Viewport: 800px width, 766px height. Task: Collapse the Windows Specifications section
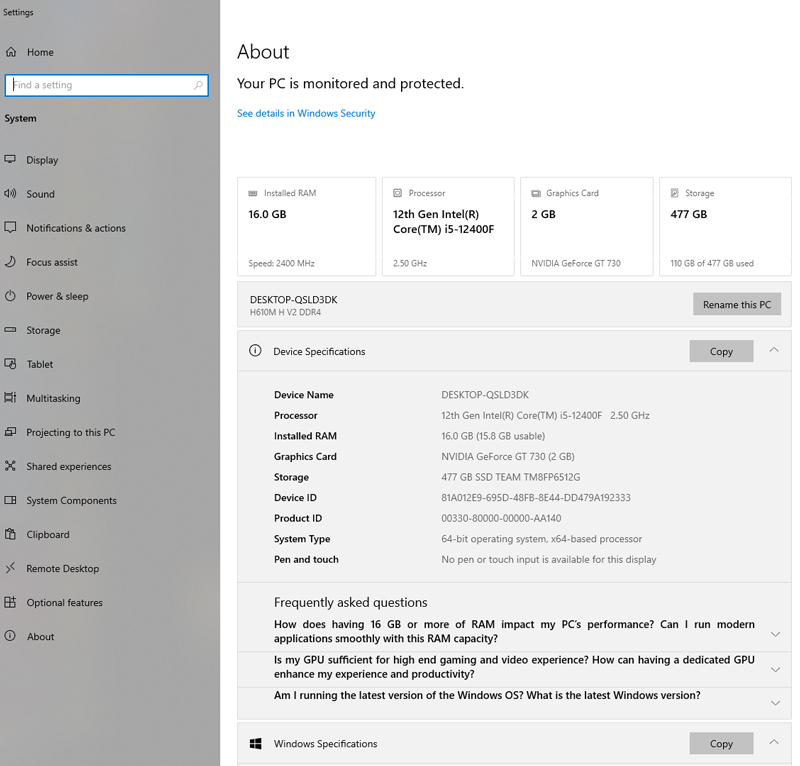click(x=774, y=743)
